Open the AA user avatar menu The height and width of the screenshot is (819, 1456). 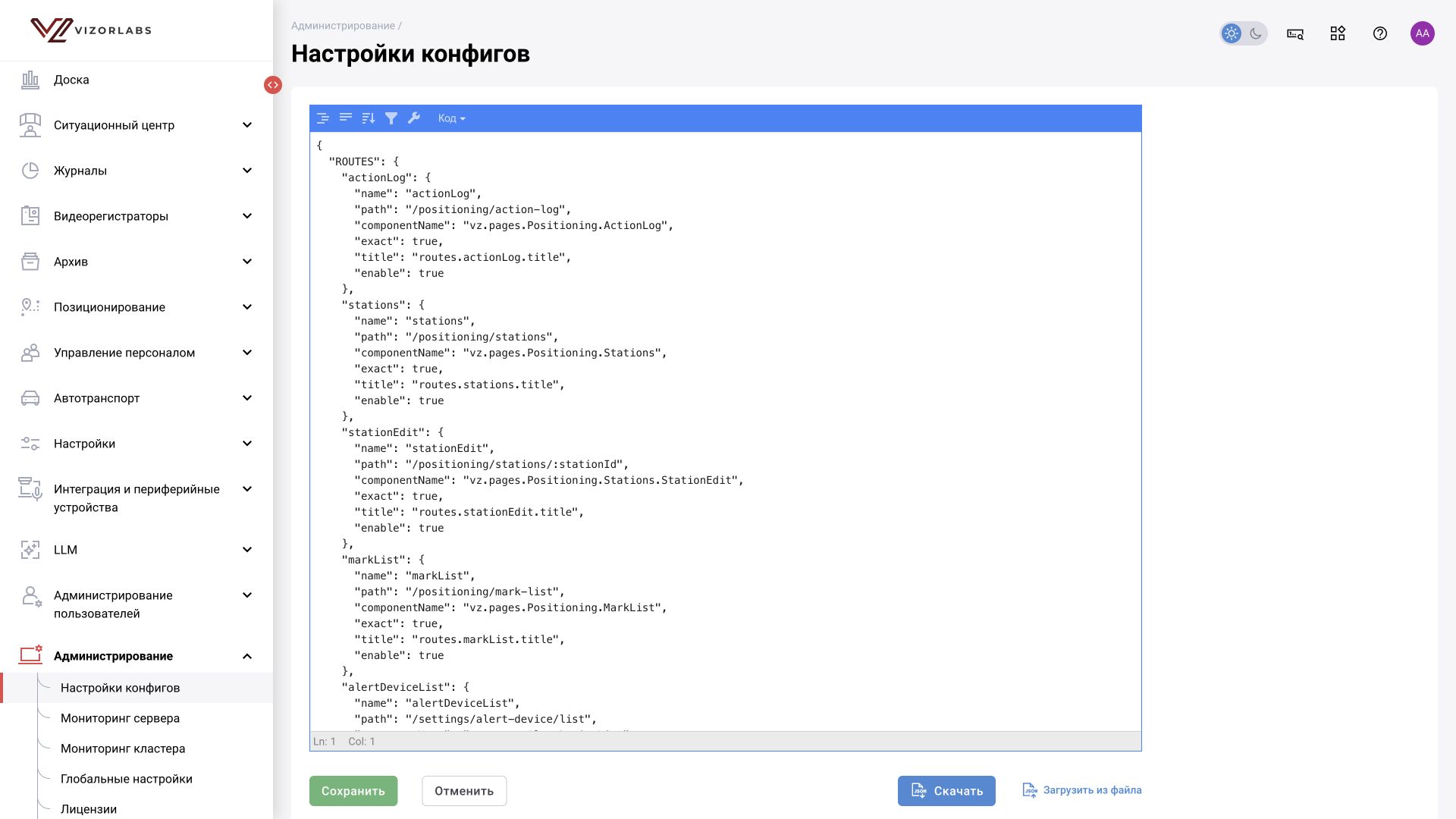pos(1423,33)
